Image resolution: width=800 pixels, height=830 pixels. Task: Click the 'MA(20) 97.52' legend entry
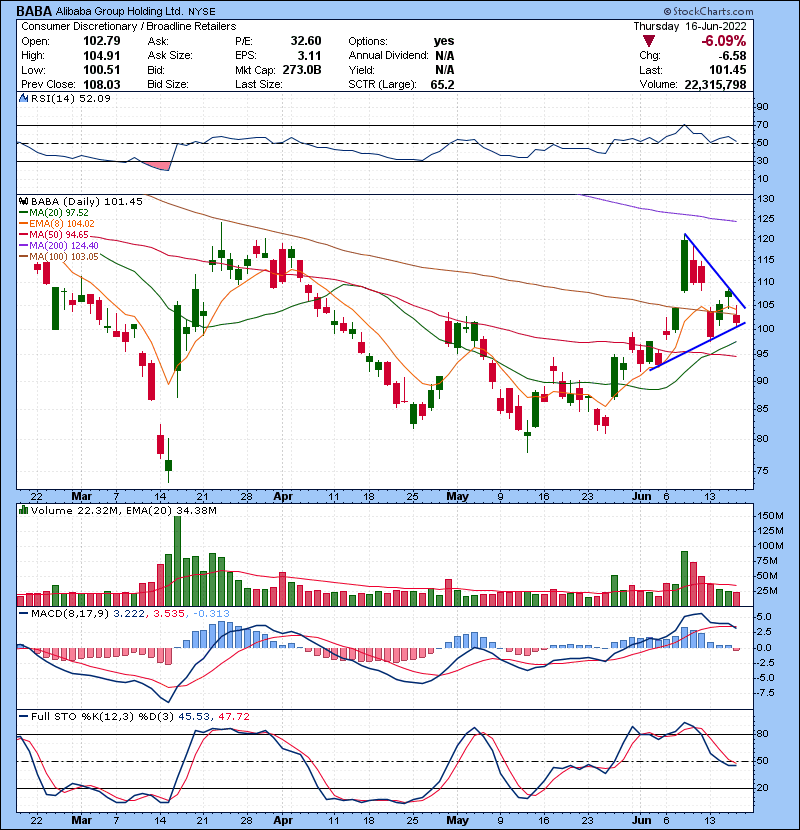coord(58,212)
